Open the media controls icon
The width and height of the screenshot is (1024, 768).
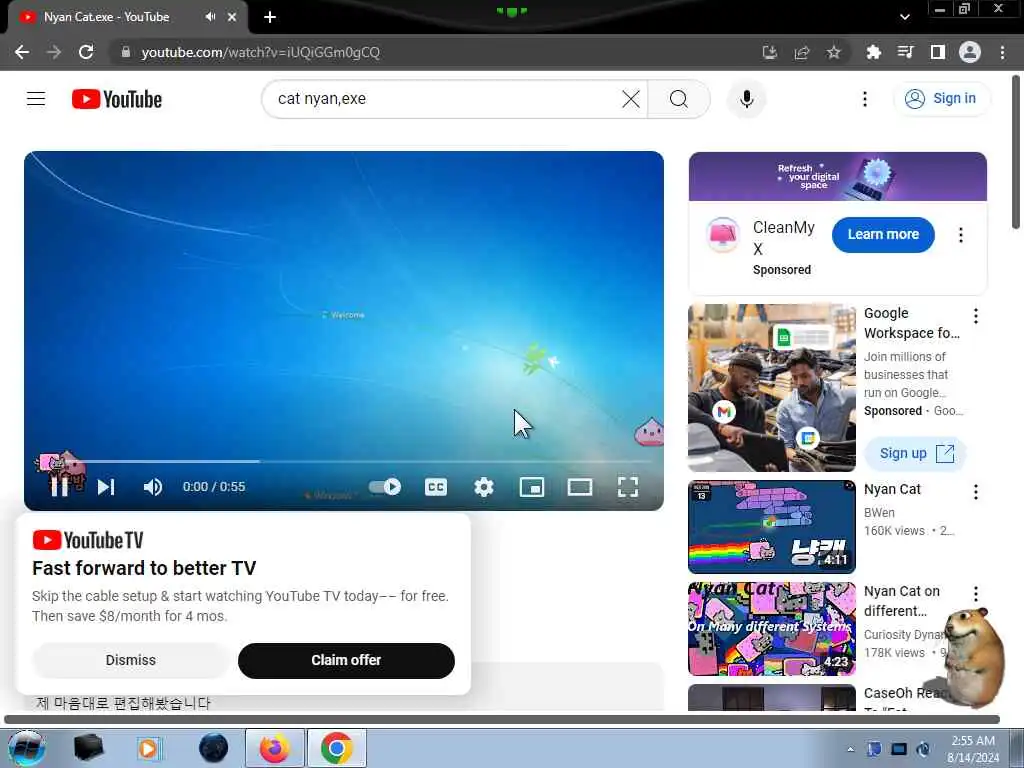pos(905,52)
